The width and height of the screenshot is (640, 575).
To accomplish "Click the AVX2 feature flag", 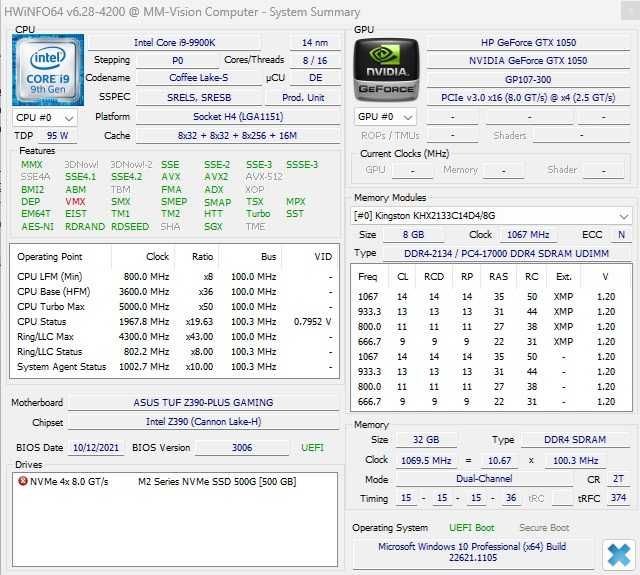I will click(x=216, y=177).
